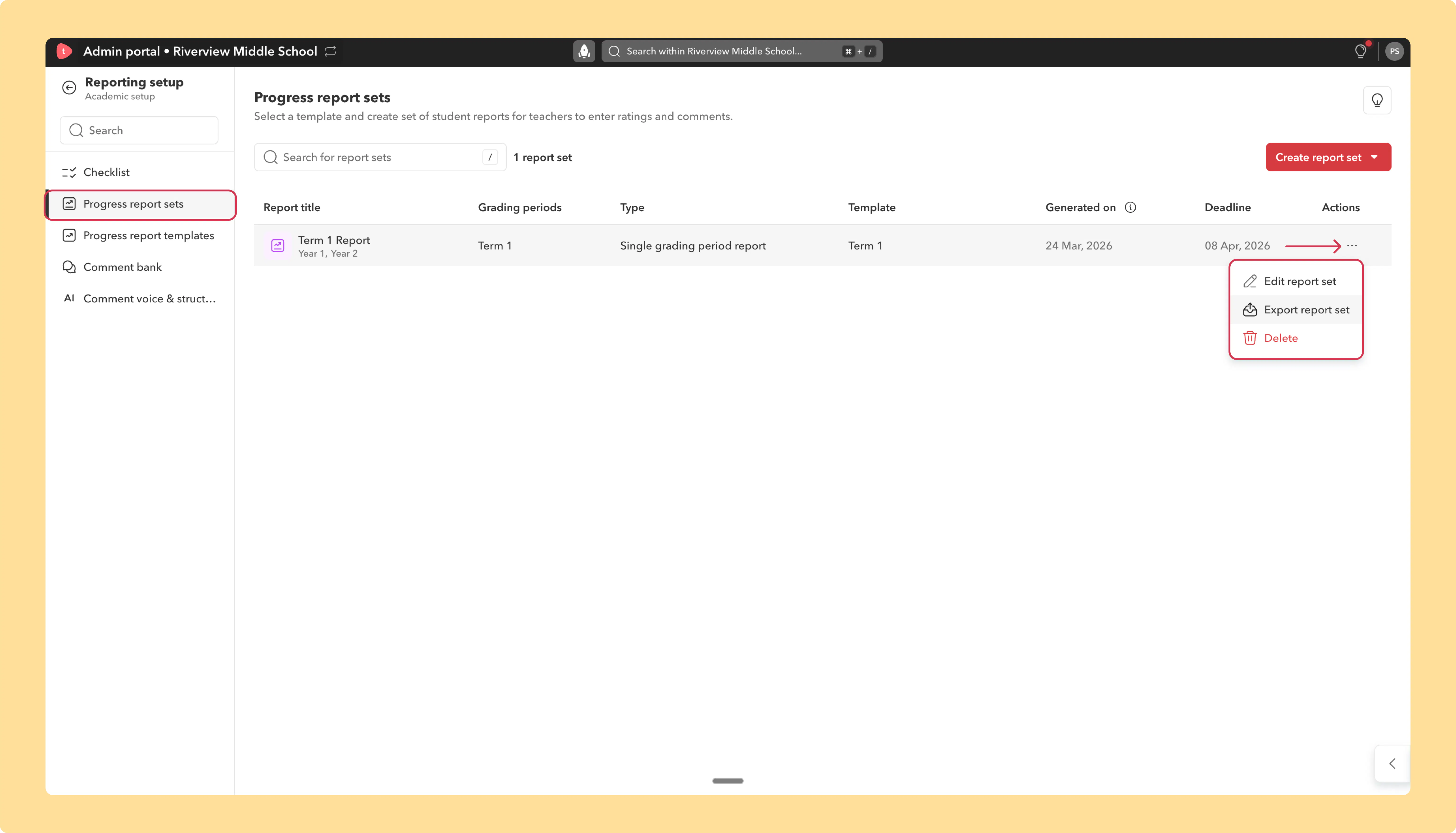Focus the Search within Riverview Middle School bar
Screen dimensions: 1456x833
(x=742, y=51)
